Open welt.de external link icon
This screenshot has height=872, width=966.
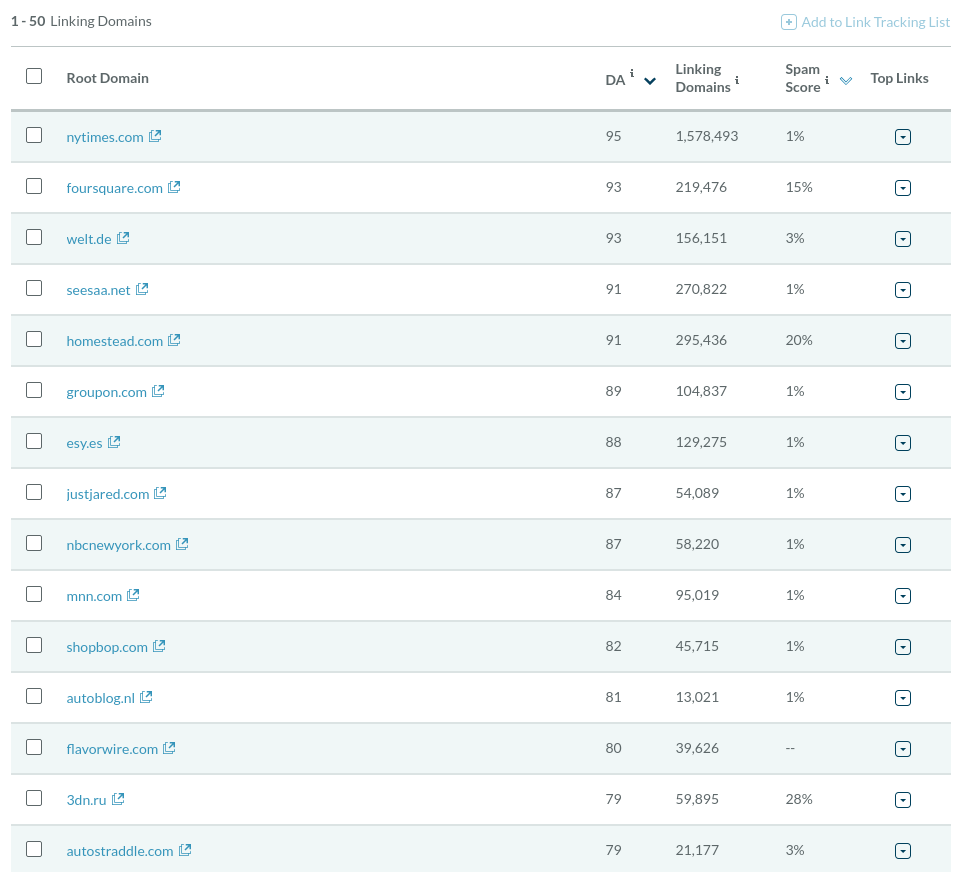point(123,238)
